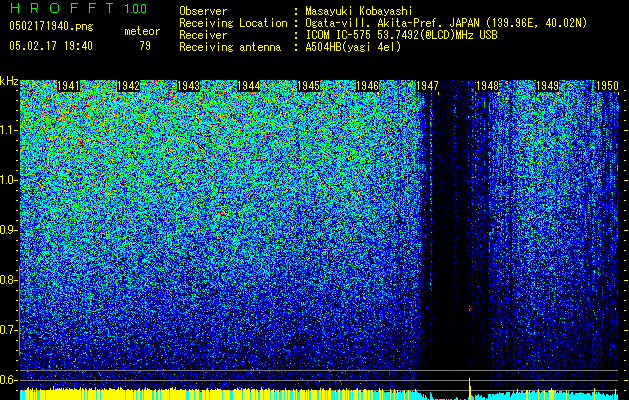The image size is (629, 400).
Task: Click the Receiving antenna label
Action: pos(230,47)
